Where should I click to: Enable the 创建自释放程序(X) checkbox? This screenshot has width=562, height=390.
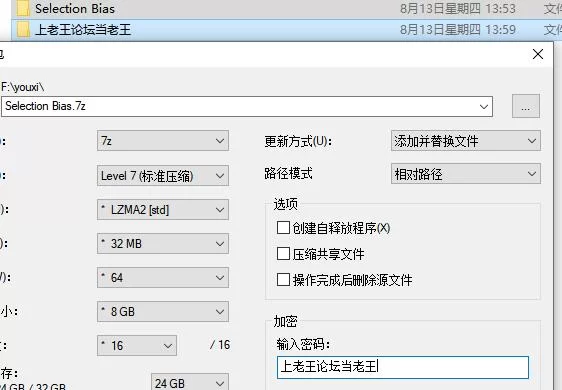click(283, 228)
